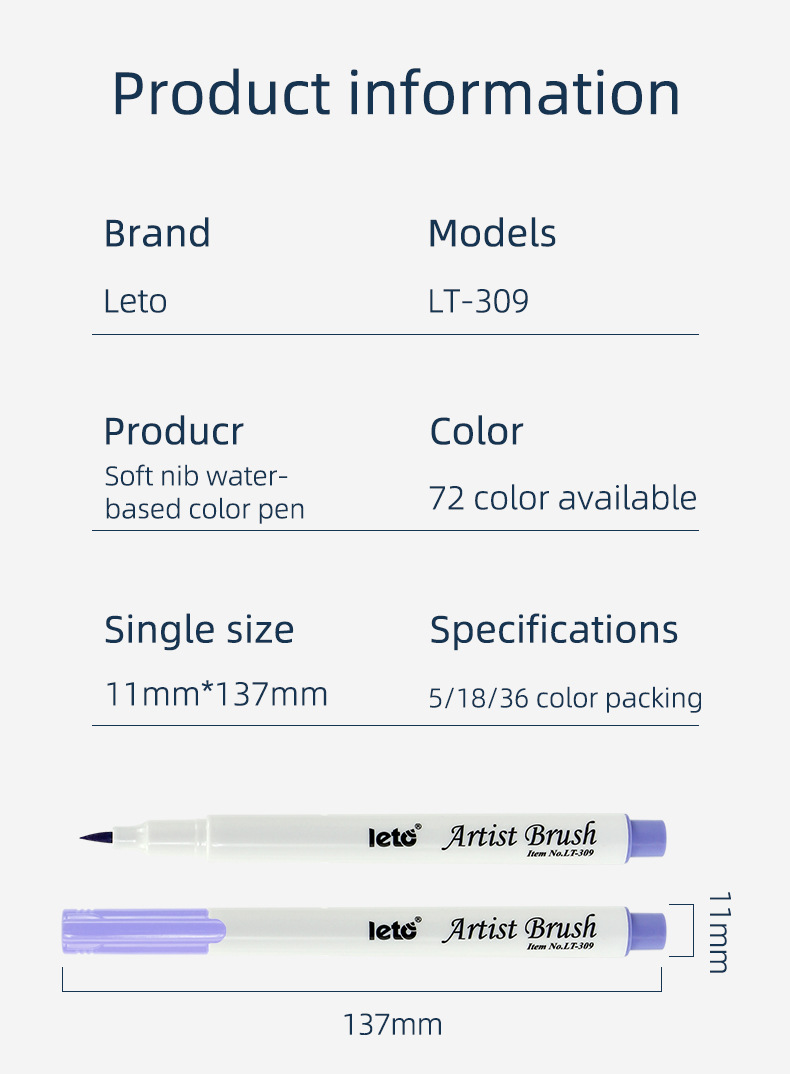Click the purple end plug of the uncapped pen
Image resolution: width=790 pixels, height=1074 pixels.
coord(646,836)
